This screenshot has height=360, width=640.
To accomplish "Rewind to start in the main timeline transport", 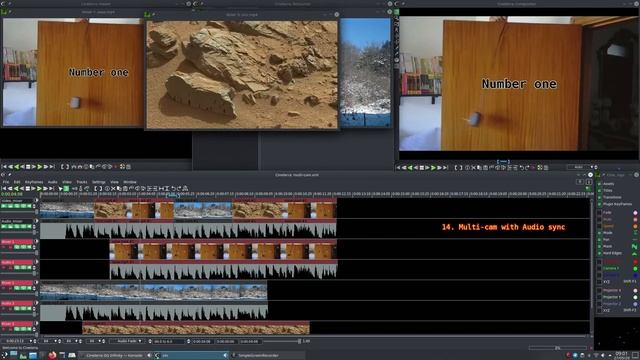I will (4, 188).
